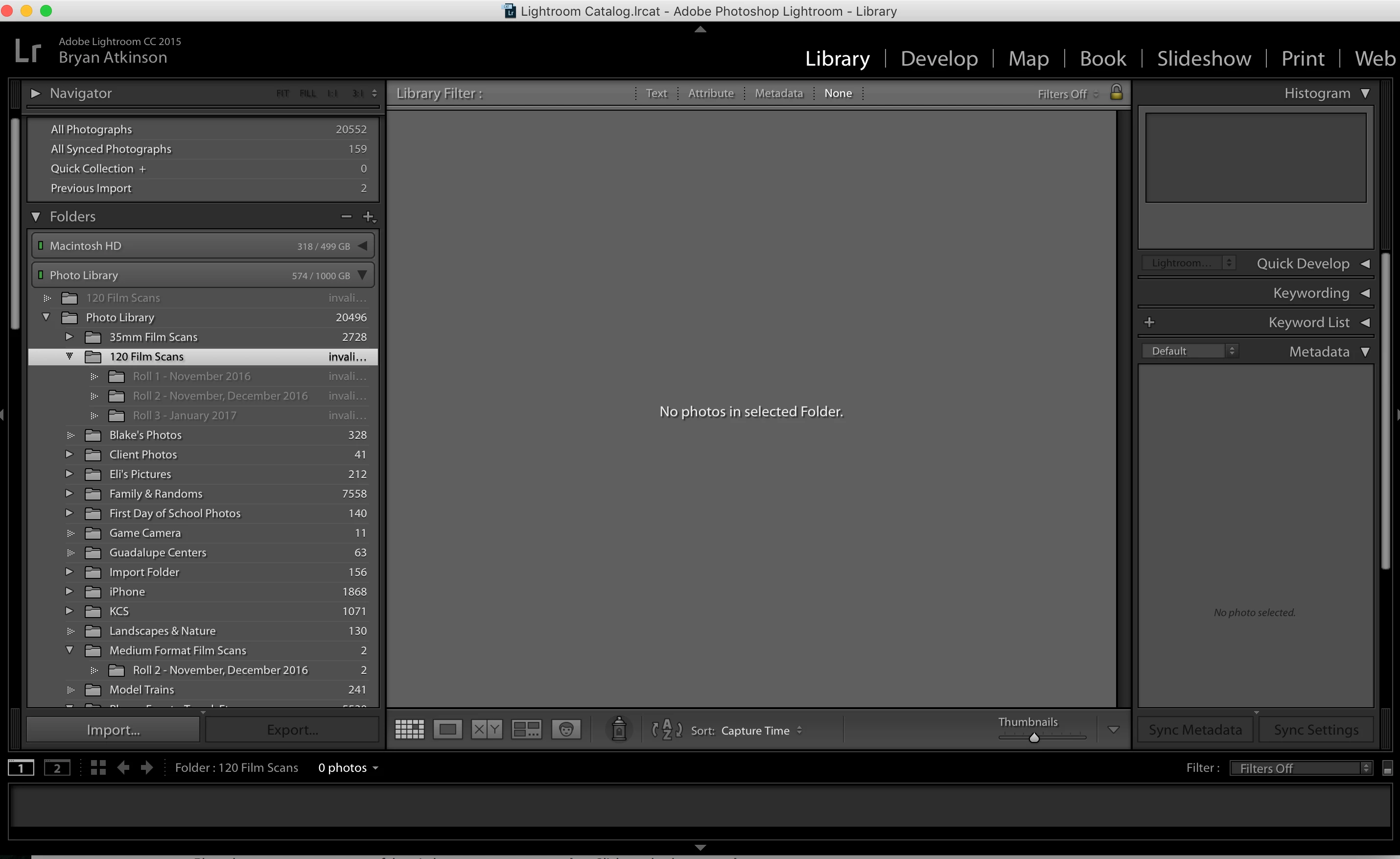Select the Painter spray can tool
Viewport: 1400px width, 859px height.
click(x=619, y=729)
